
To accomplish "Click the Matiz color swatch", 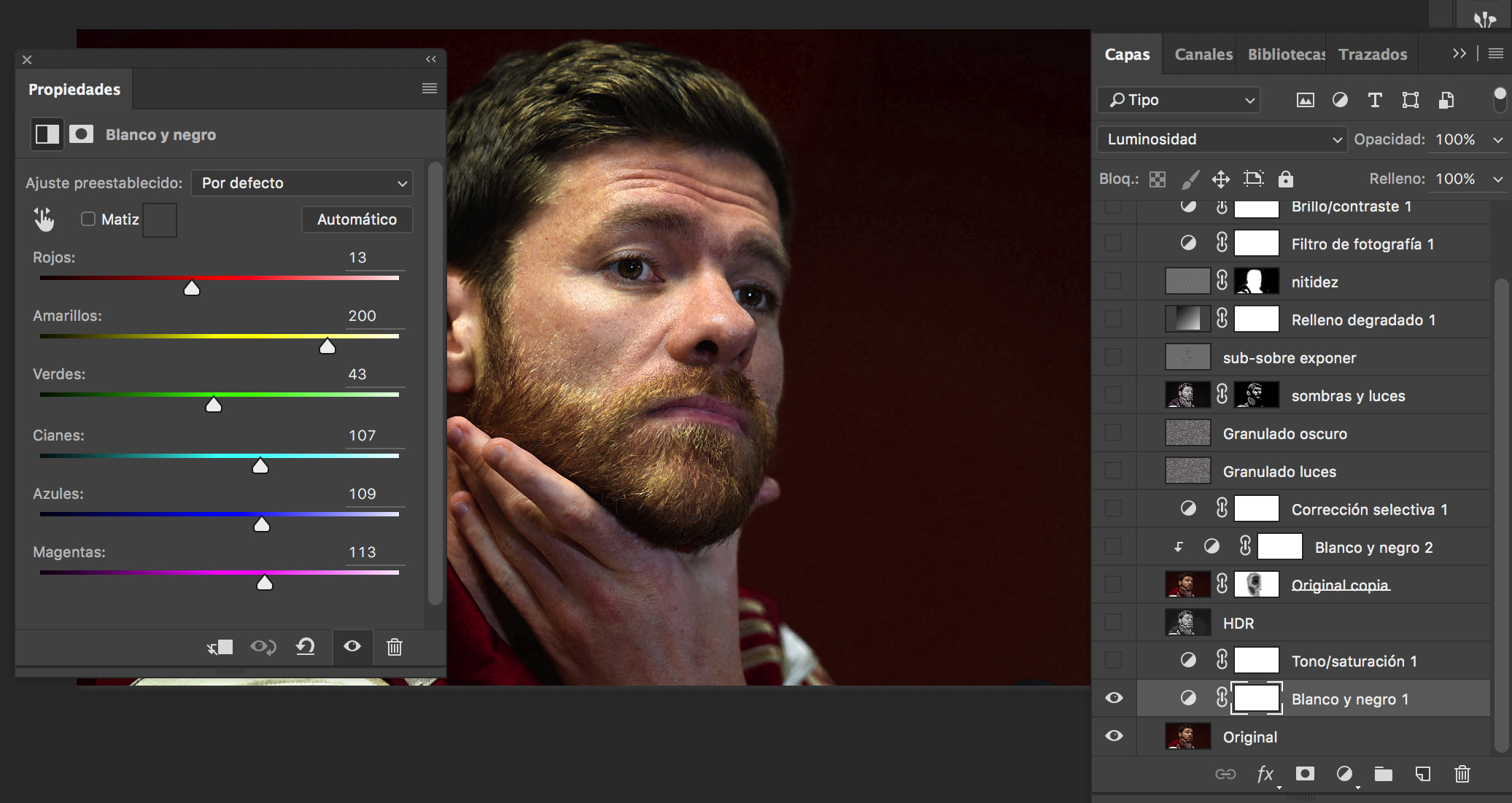I will click(x=160, y=220).
